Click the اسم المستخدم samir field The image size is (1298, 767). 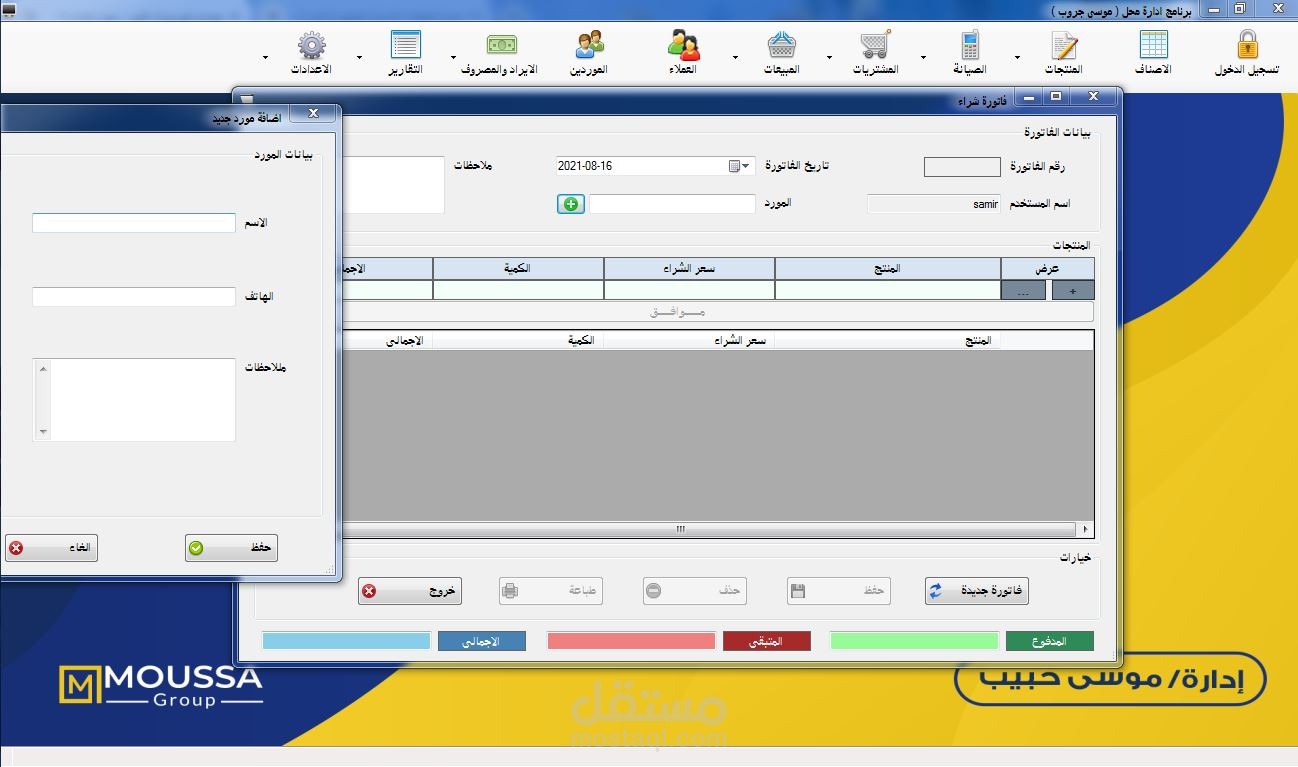934,204
